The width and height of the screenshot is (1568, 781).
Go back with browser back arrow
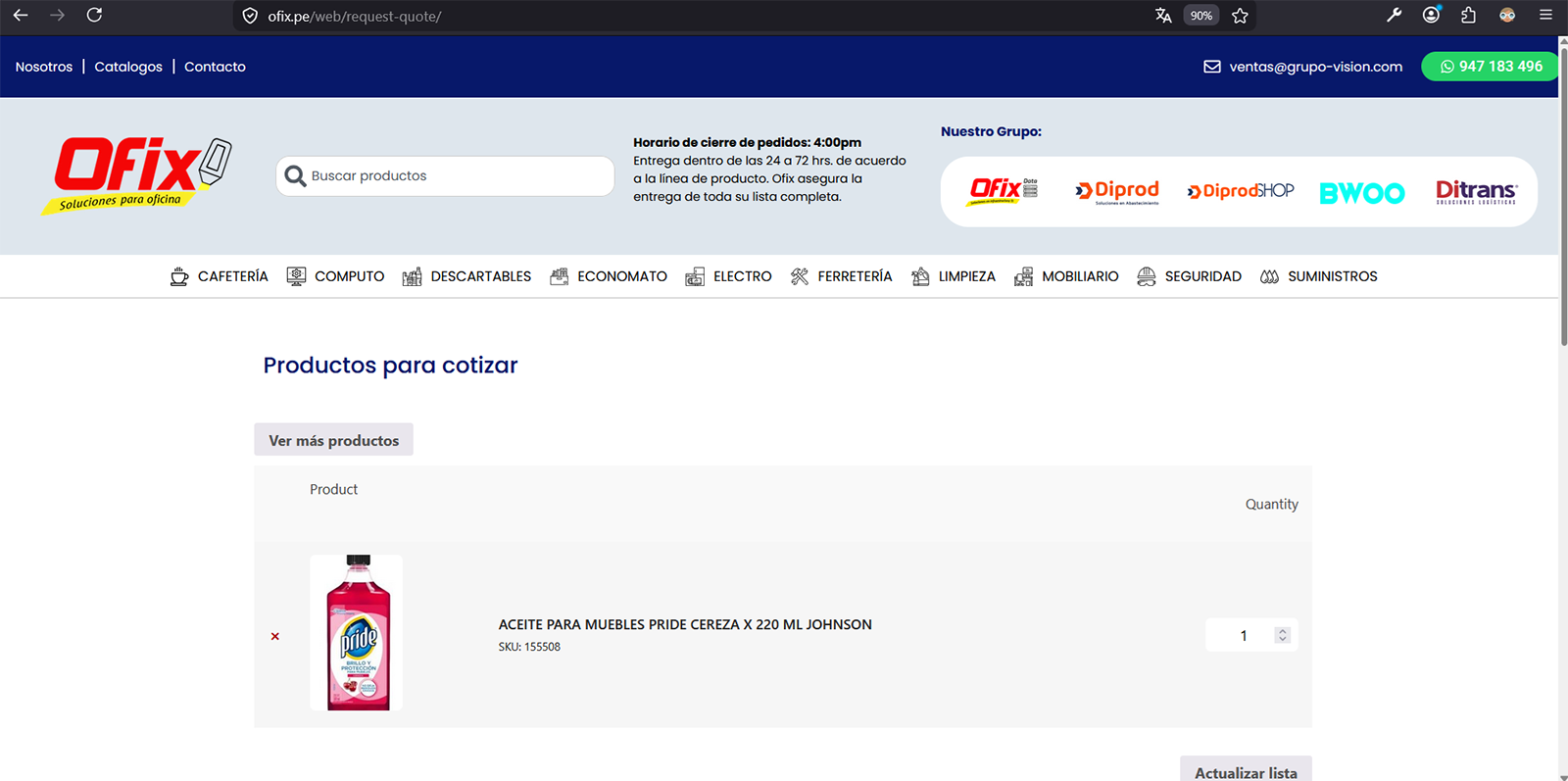coord(21,15)
